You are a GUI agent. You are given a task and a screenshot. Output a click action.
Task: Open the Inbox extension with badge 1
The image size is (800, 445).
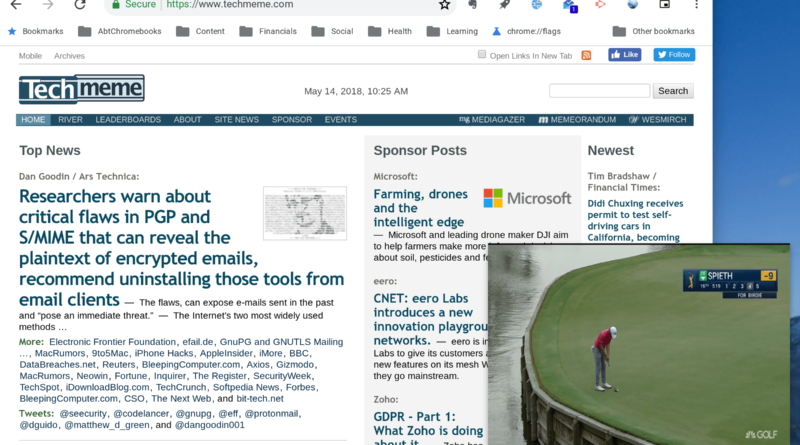pos(569,6)
